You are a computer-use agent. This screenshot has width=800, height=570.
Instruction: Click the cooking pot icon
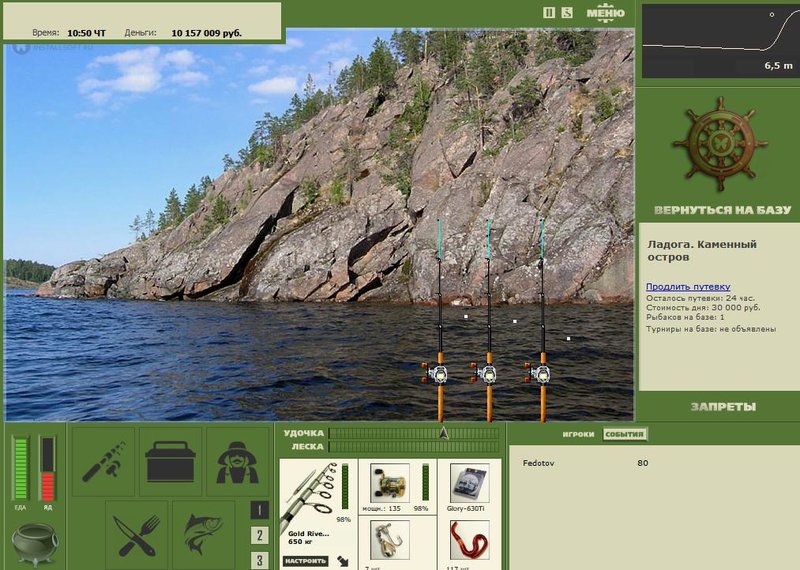click(35, 544)
